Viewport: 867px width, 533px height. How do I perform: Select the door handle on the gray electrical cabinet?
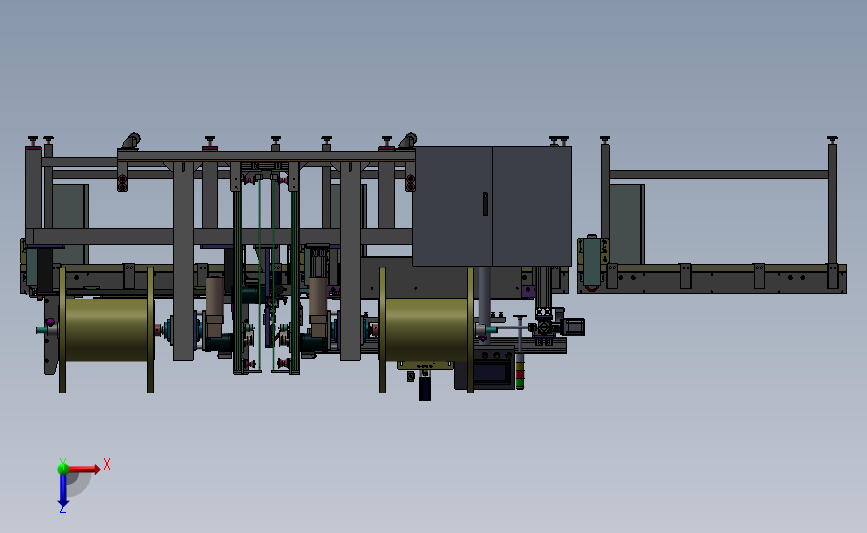point(485,204)
